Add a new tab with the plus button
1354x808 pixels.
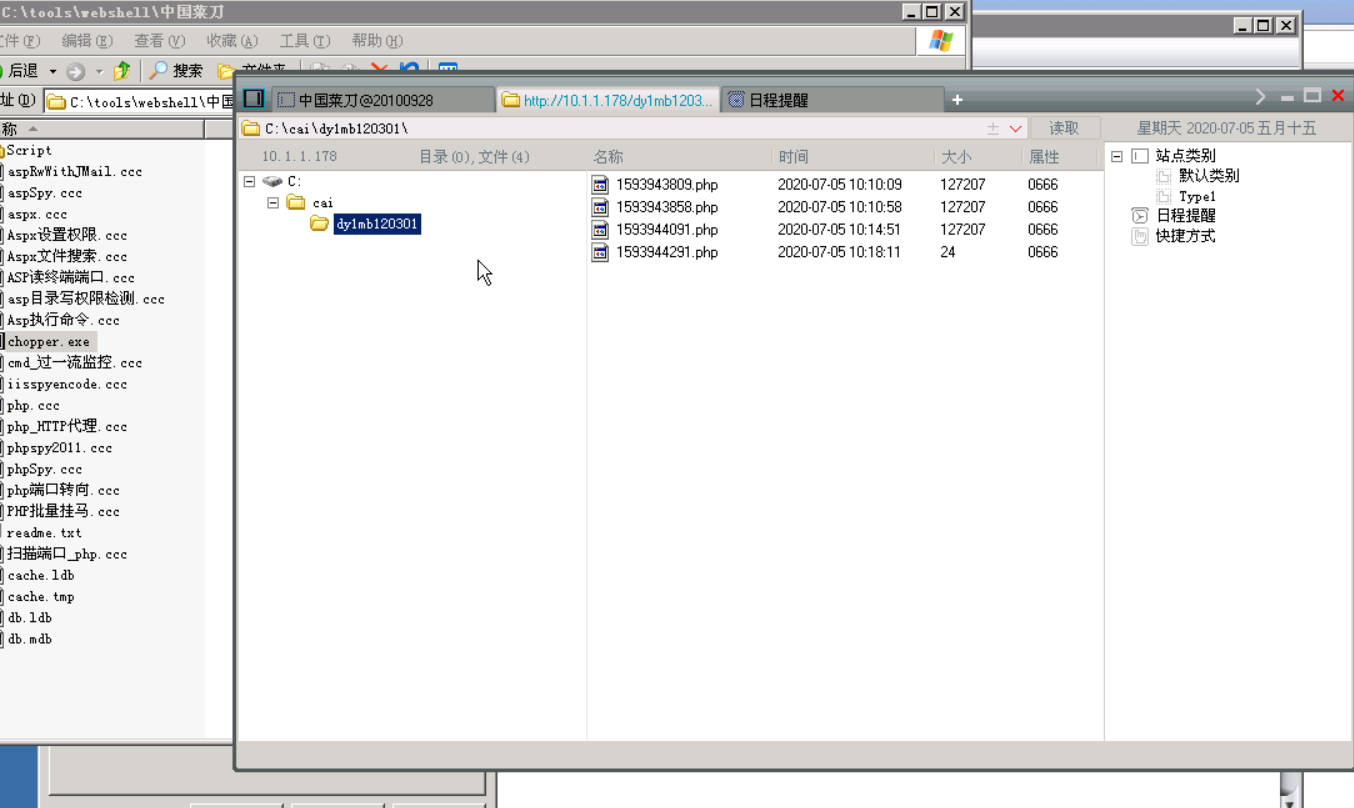(x=957, y=99)
